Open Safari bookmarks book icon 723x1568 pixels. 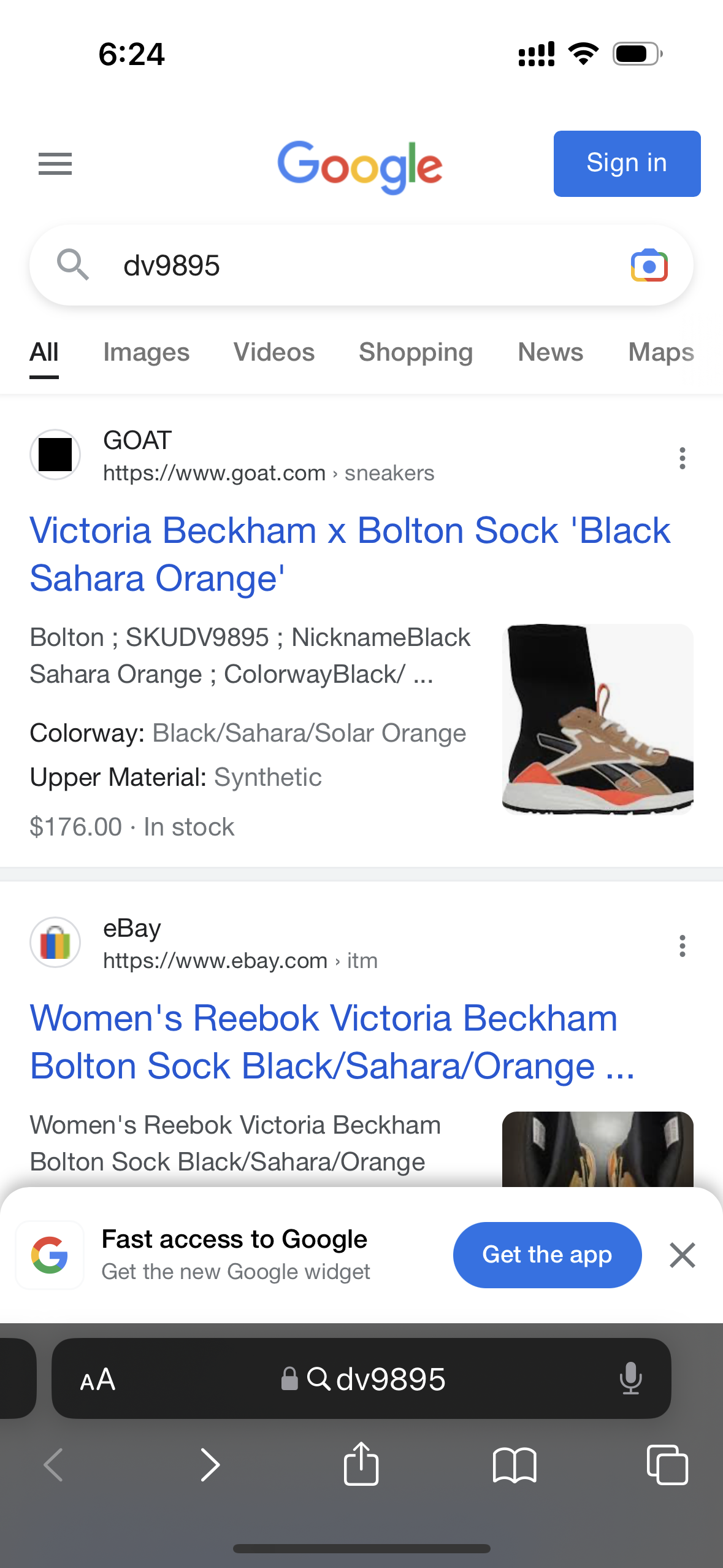515,1464
